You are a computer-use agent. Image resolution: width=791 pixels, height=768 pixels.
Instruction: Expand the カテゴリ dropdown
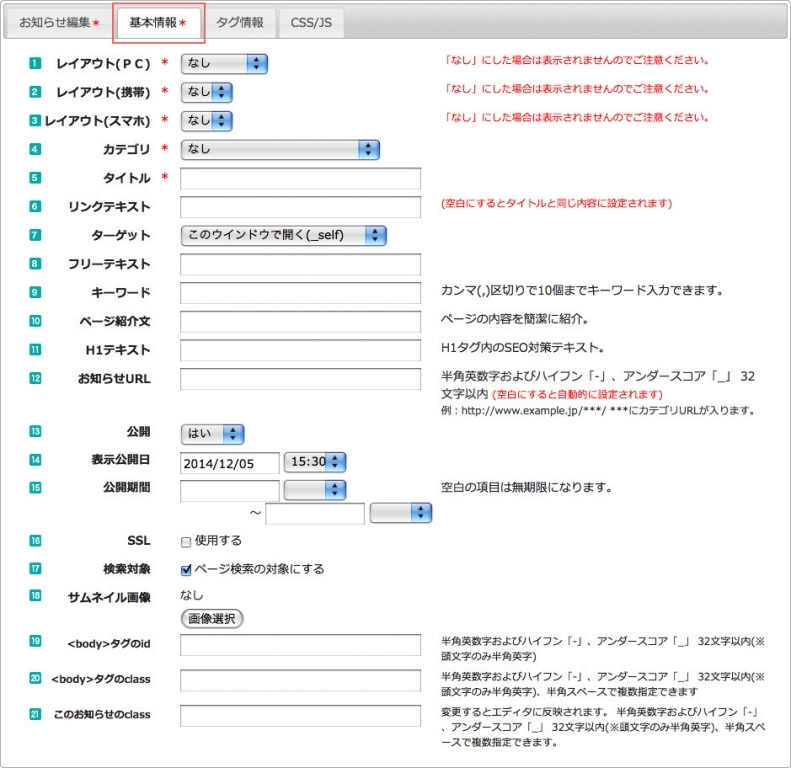(280, 149)
